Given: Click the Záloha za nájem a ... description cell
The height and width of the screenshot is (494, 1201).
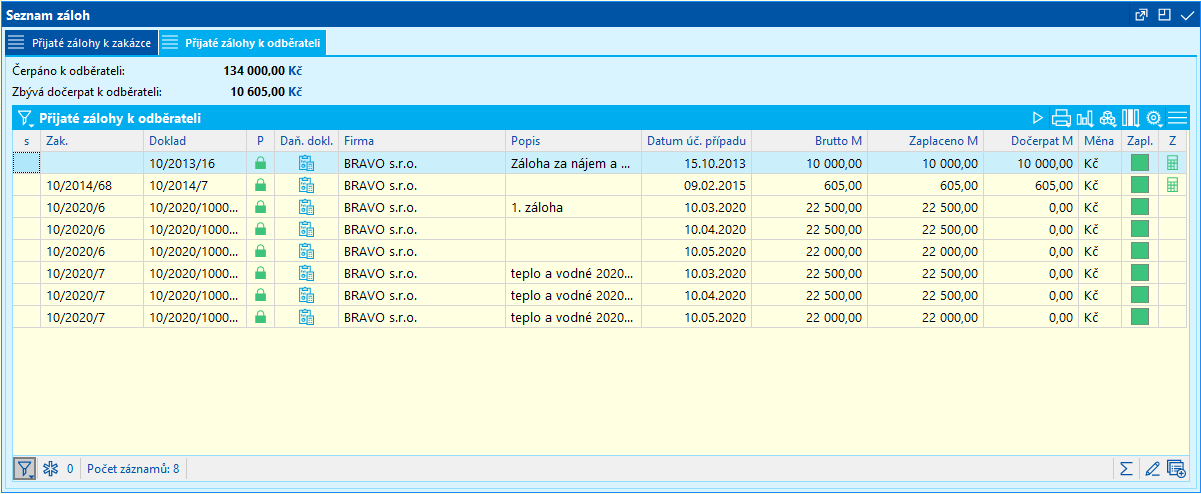Looking at the screenshot, I should tap(573, 163).
